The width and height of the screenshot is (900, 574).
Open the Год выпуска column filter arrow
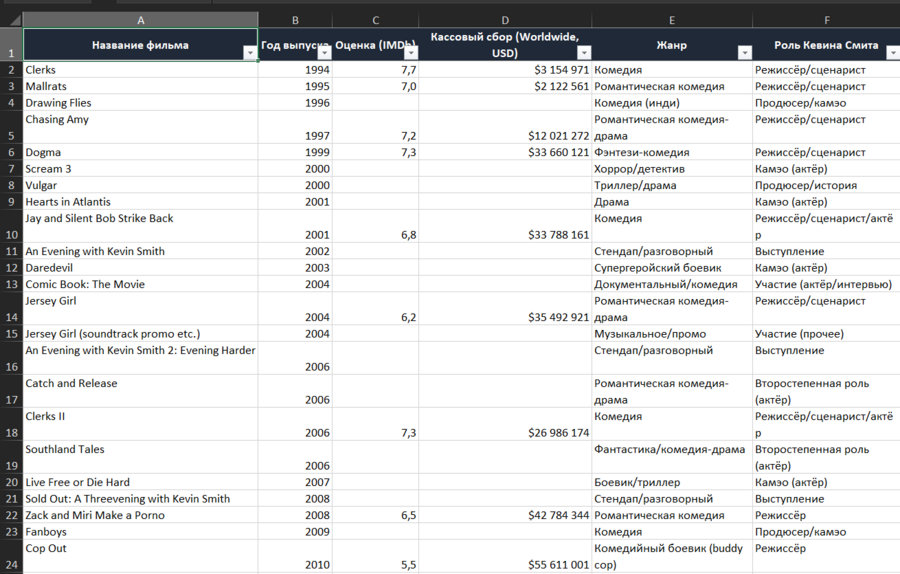coord(323,54)
